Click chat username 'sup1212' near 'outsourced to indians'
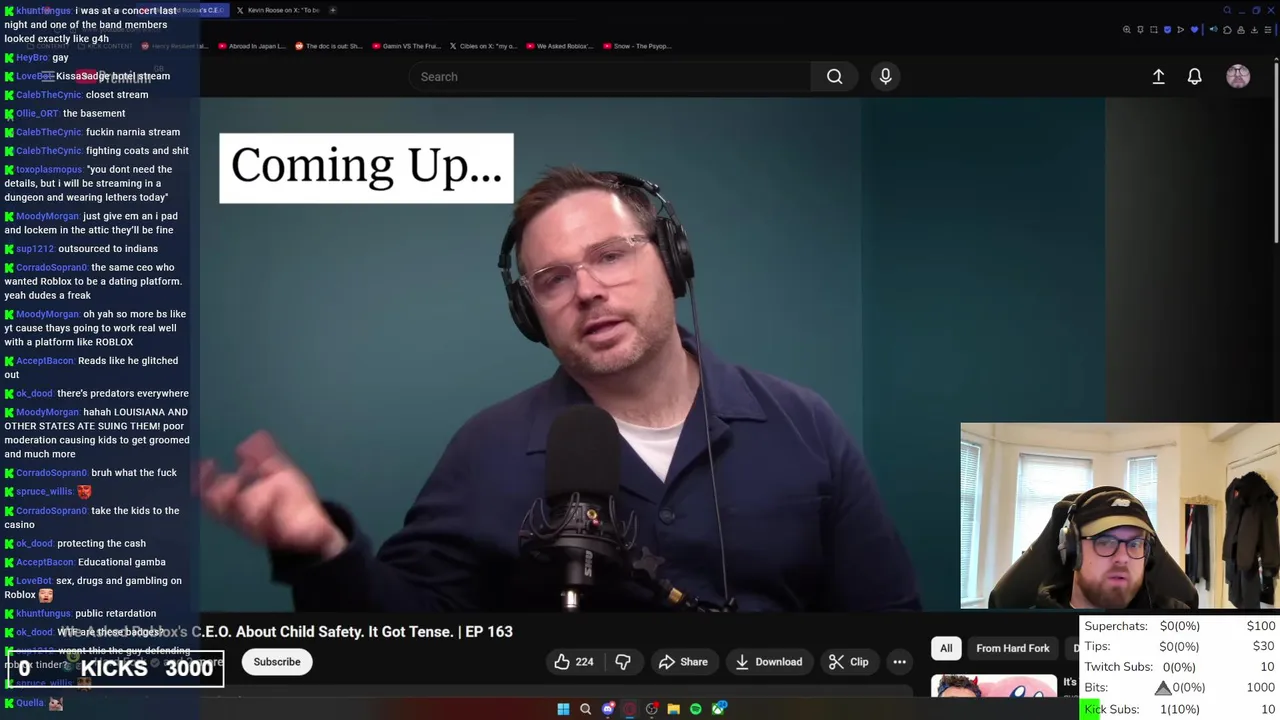The image size is (1280, 720). point(35,248)
